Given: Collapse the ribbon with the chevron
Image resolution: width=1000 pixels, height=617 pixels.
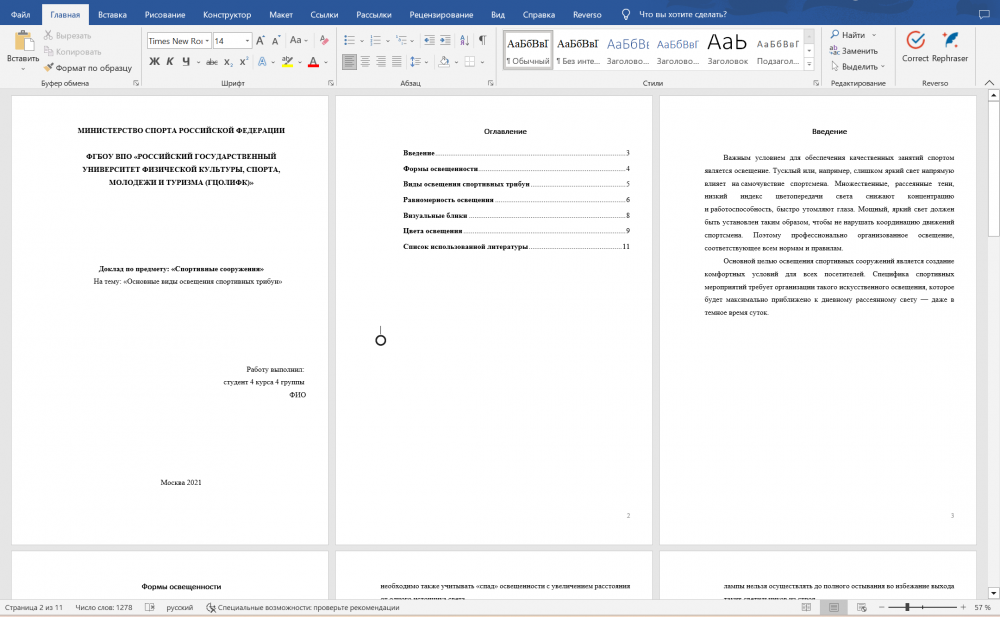Looking at the screenshot, I should pos(989,83).
